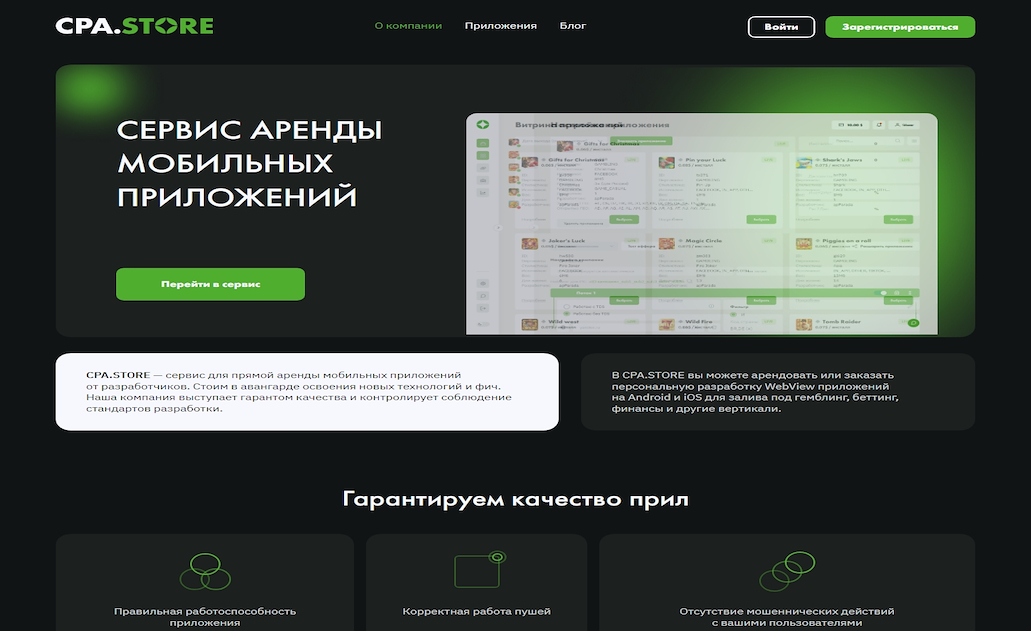The height and width of the screenshot is (631, 1031).
Task: Click the Правильная работоспособность приложения label
Action: point(205,617)
